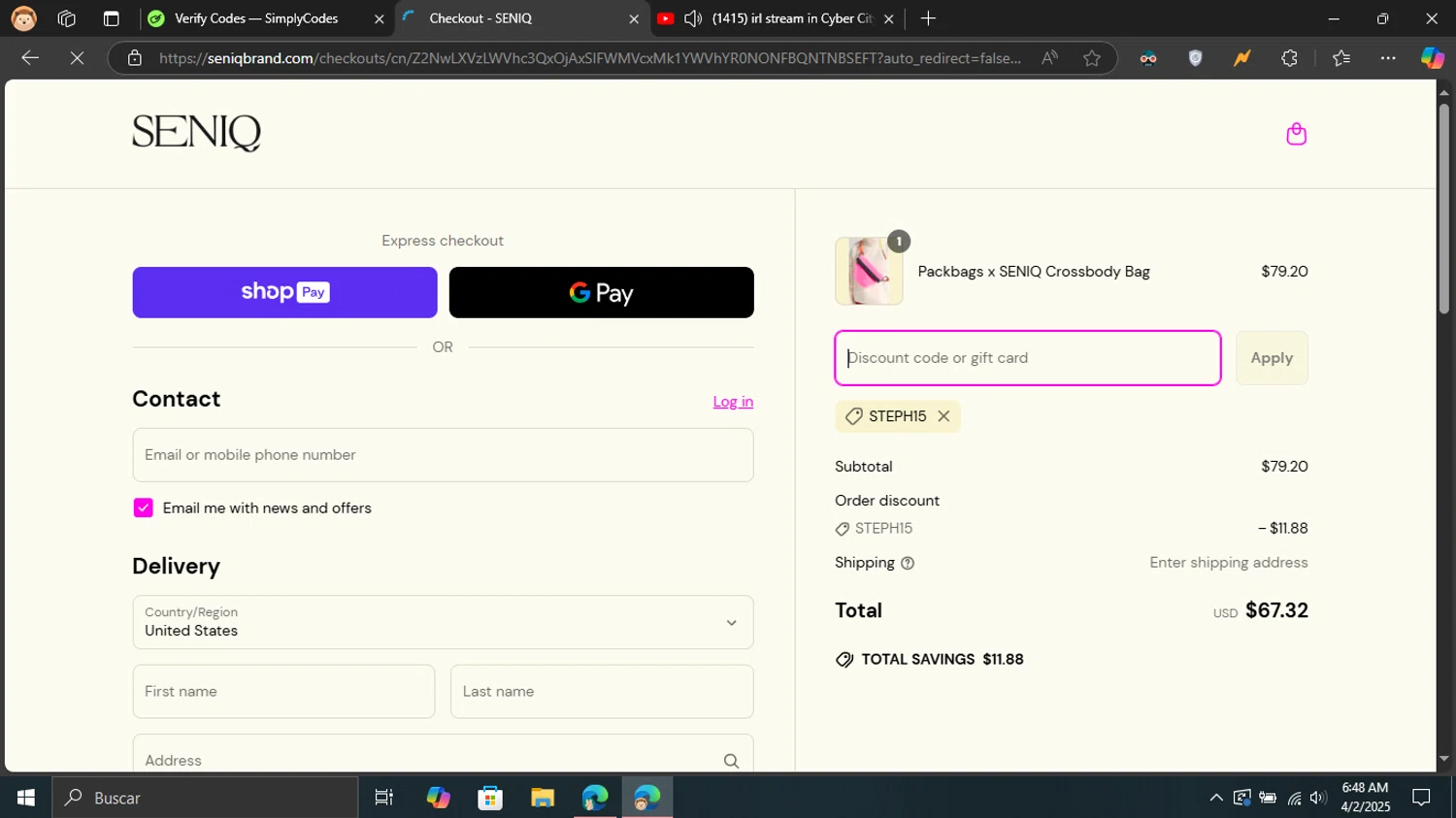Click the Apply discount button

[1272, 358]
